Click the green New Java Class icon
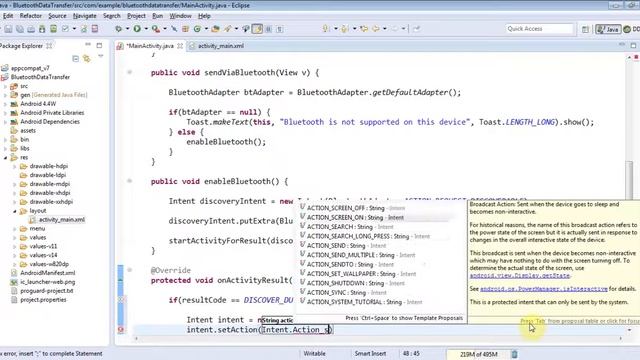 (197, 29)
